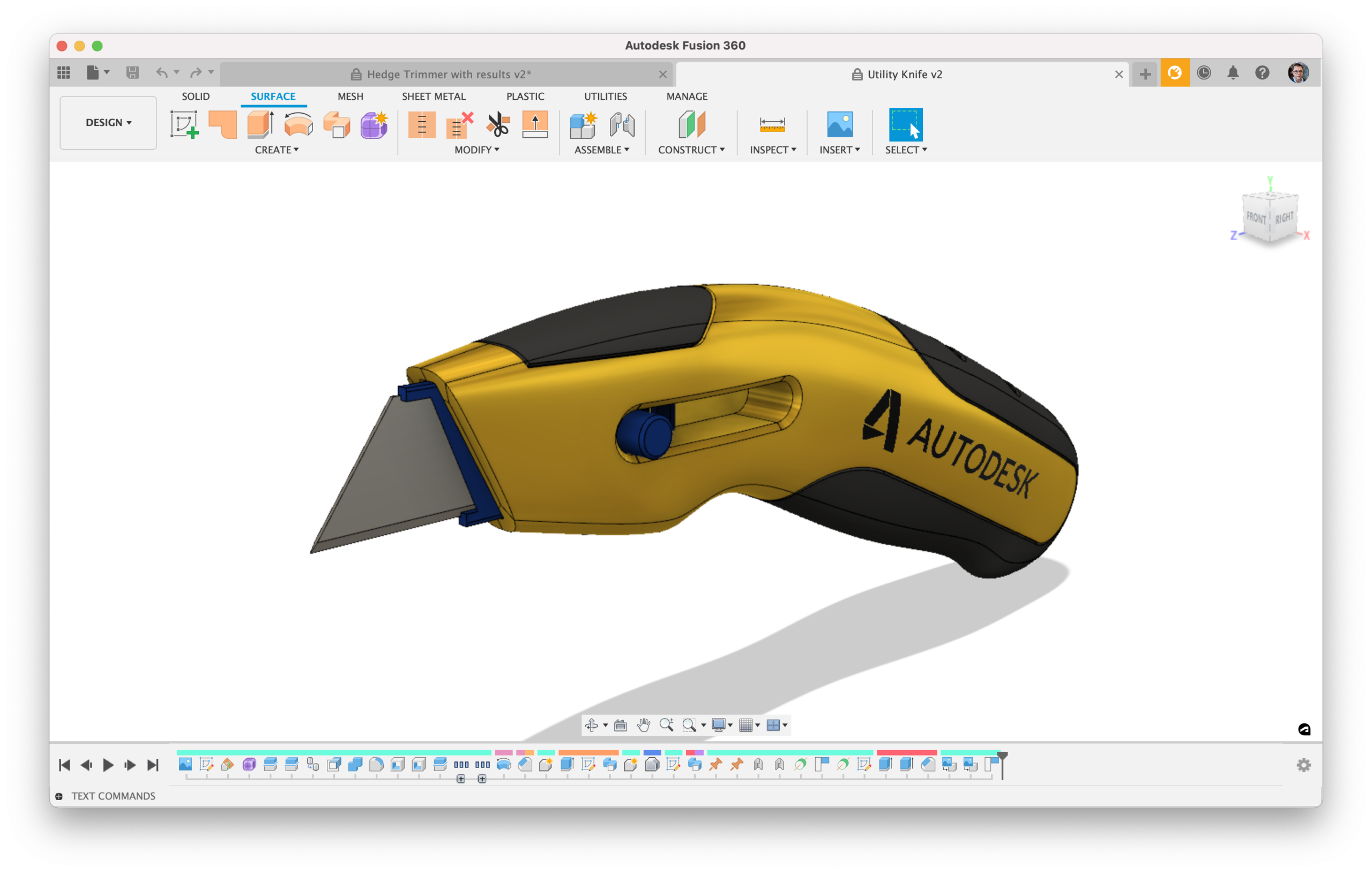Screen dimensions: 1372x873
Task: Click the Create Form purple icon
Action: (374, 124)
